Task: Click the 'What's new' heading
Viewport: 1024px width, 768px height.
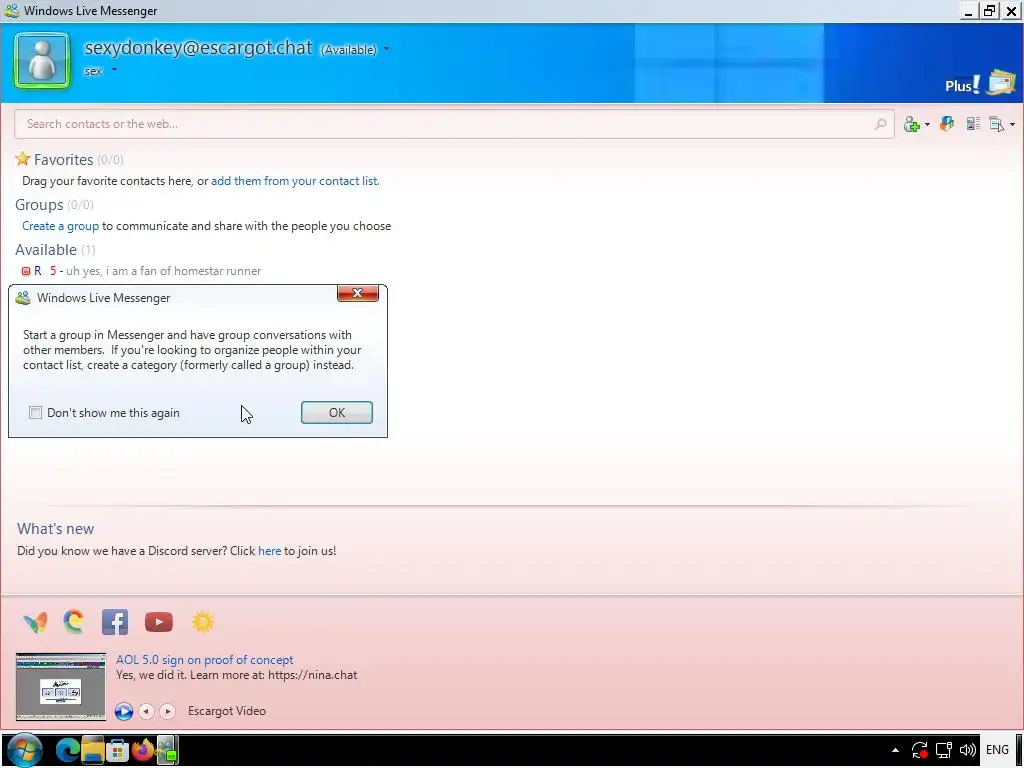Action: click(56, 528)
